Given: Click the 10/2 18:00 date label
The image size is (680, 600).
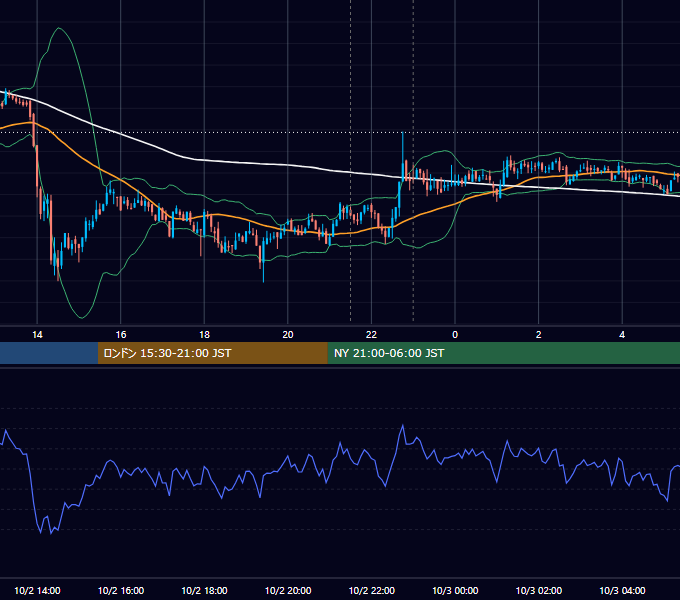Looking at the screenshot, I should point(204,590).
